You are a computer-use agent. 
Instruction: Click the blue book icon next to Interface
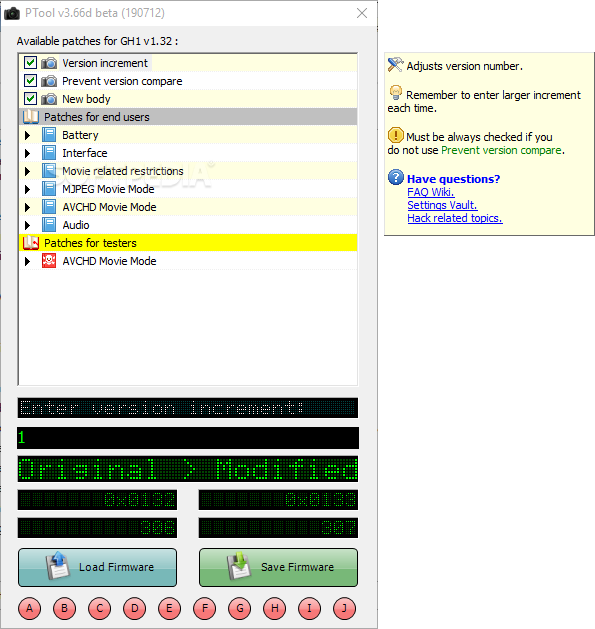point(49,153)
